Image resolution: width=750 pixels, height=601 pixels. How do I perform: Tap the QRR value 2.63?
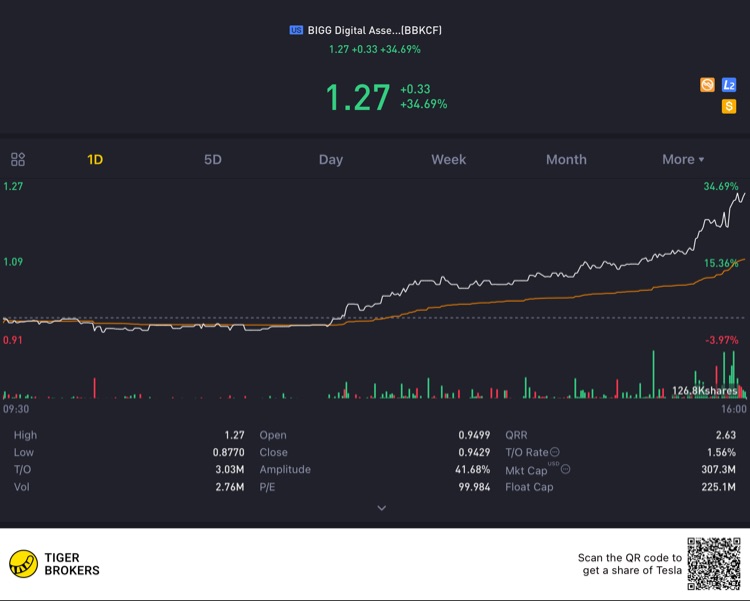(x=726, y=435)
